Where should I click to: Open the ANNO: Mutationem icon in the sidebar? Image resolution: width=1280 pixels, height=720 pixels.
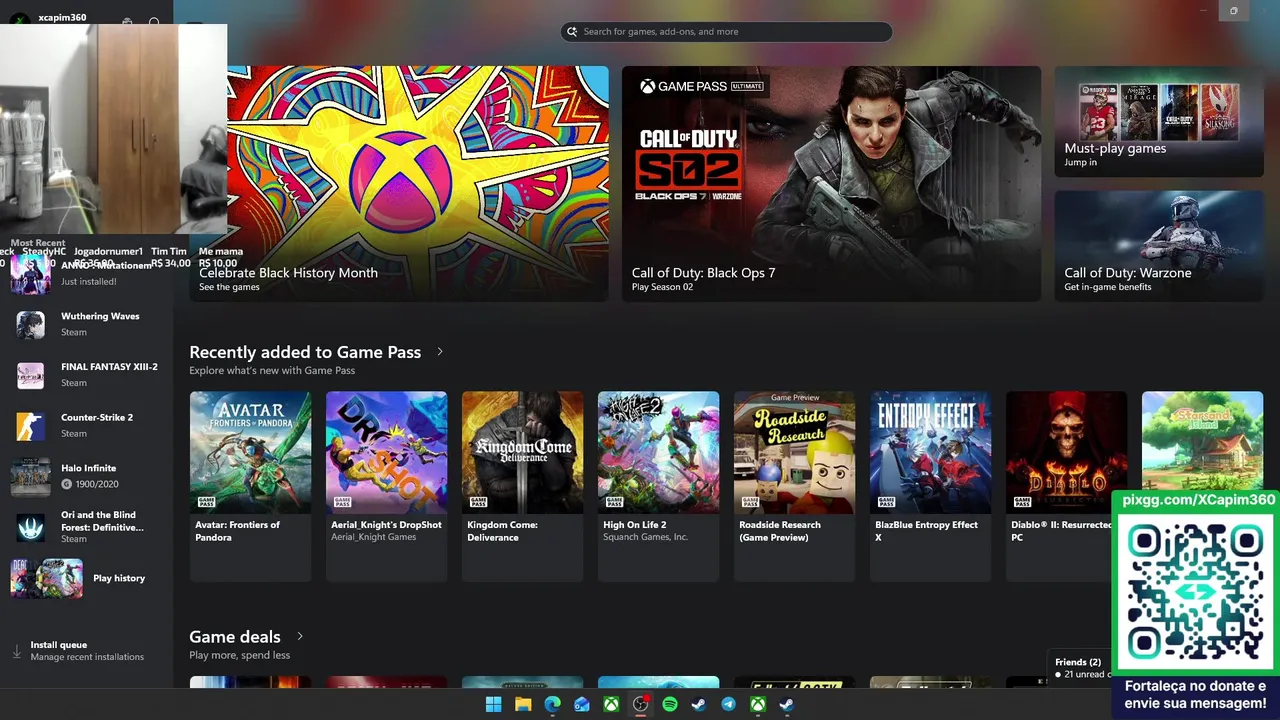(x=31, y=274)
